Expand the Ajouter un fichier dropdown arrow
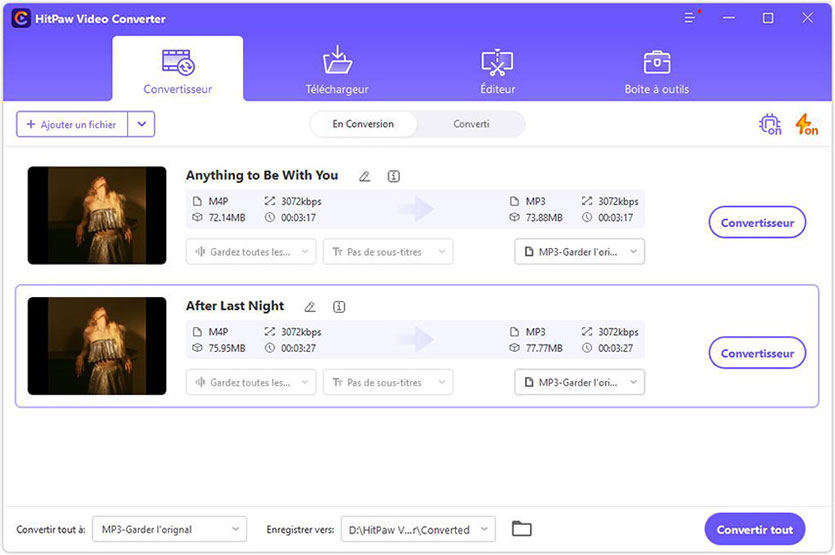 point(142,124)
